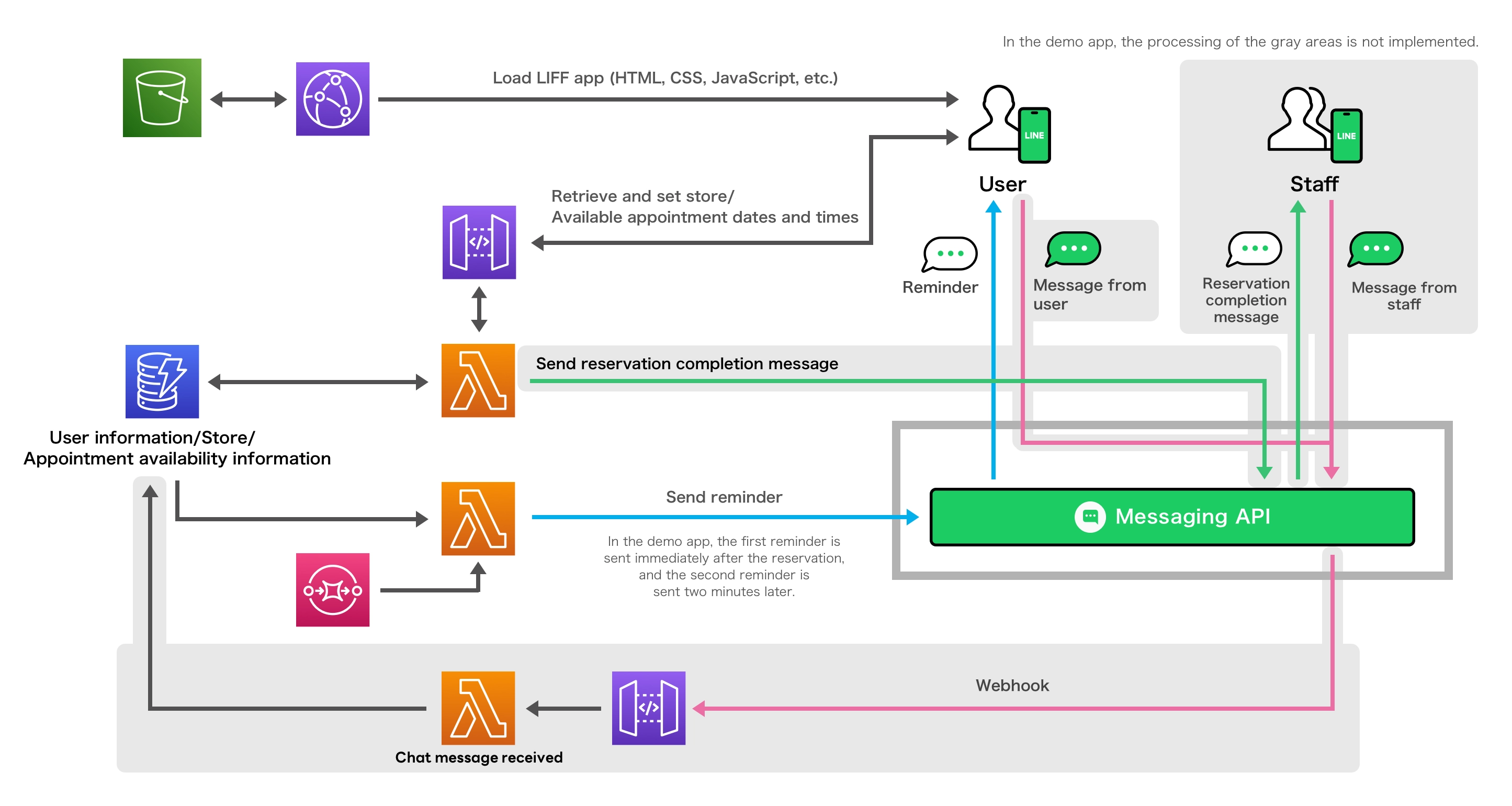Select the purple CloudFront globe icon
This screenshot has width=1512, height=806.
point(332,99)
